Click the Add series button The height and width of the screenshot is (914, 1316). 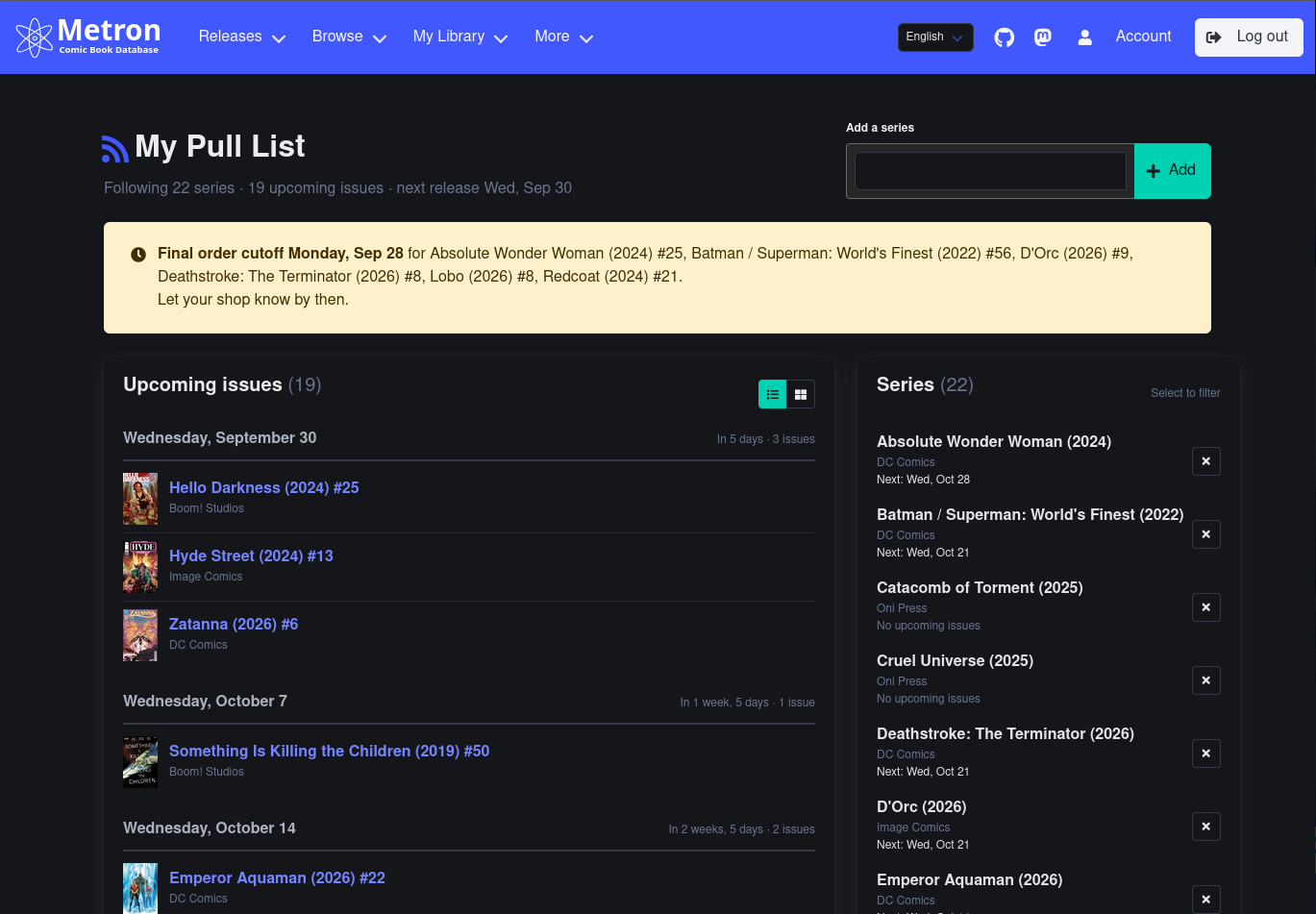1173,171
